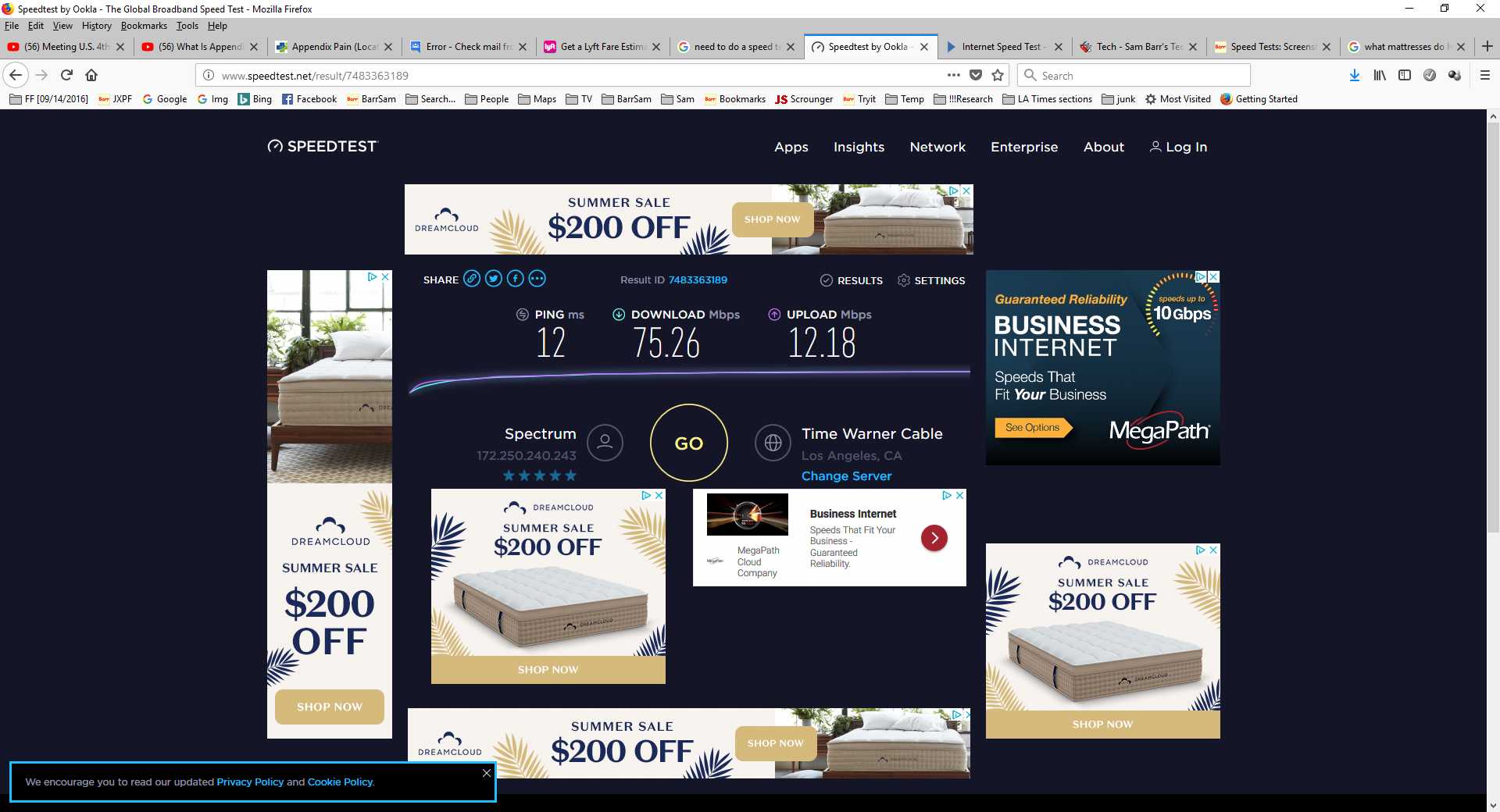Open a new tab with plus button
Screen dimensions: 1500x812
1487,46
